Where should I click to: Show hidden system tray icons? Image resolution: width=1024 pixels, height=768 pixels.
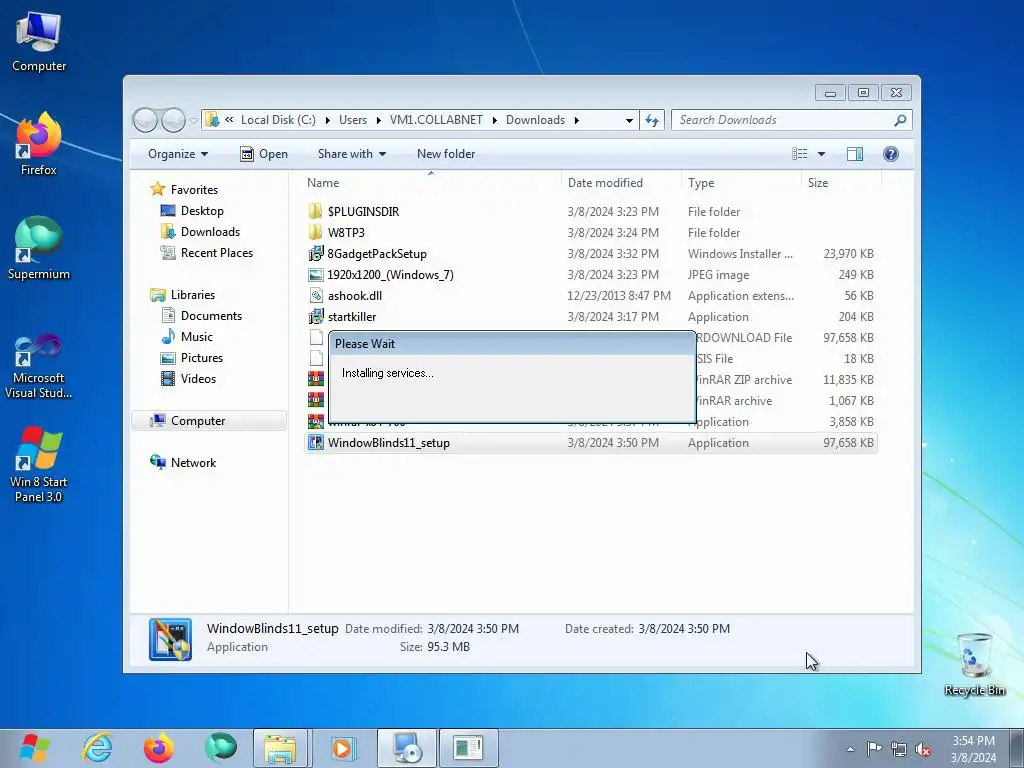(x=850, y=749)
